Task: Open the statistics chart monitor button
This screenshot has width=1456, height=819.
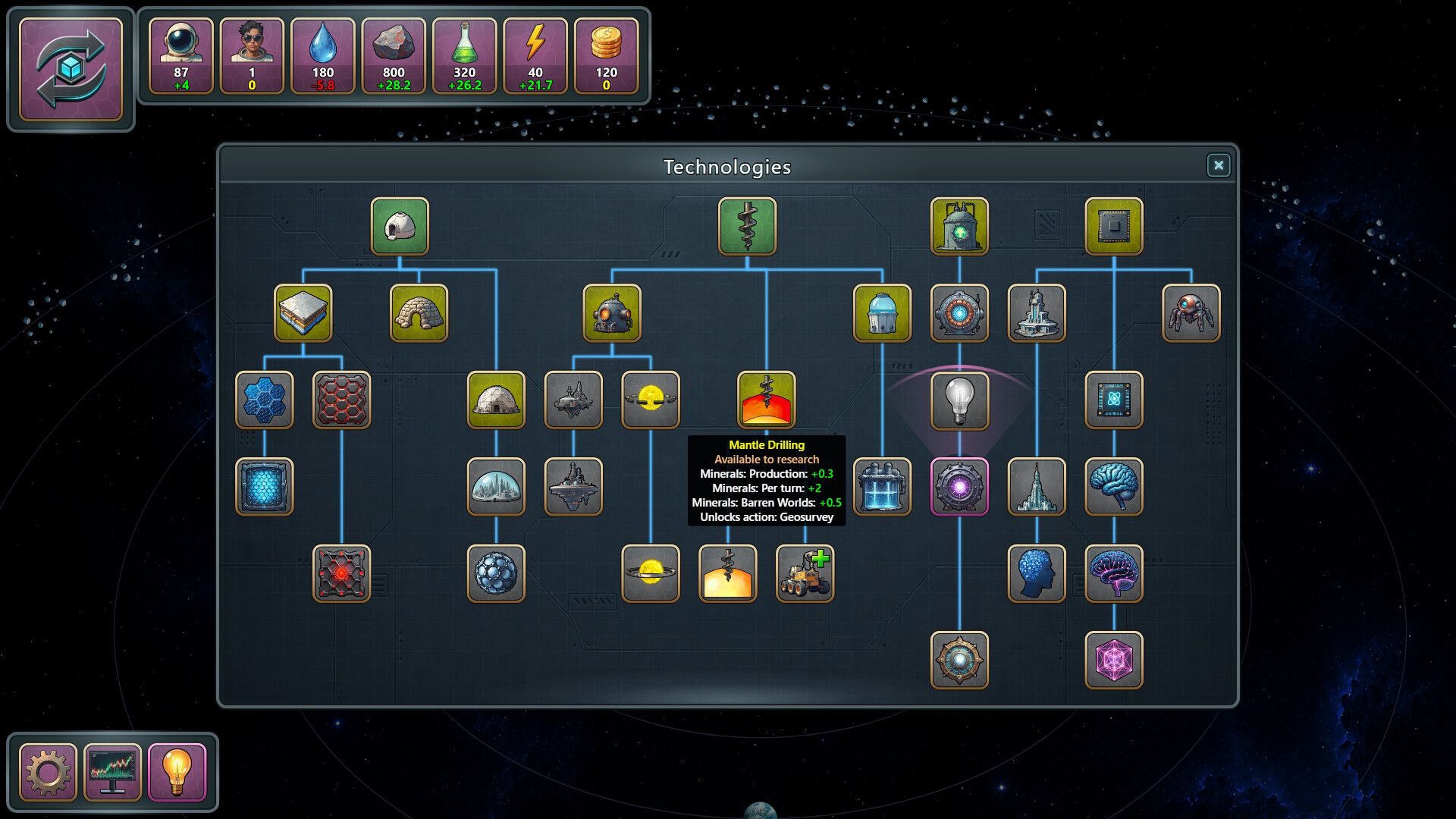Action: pos(112,773)
